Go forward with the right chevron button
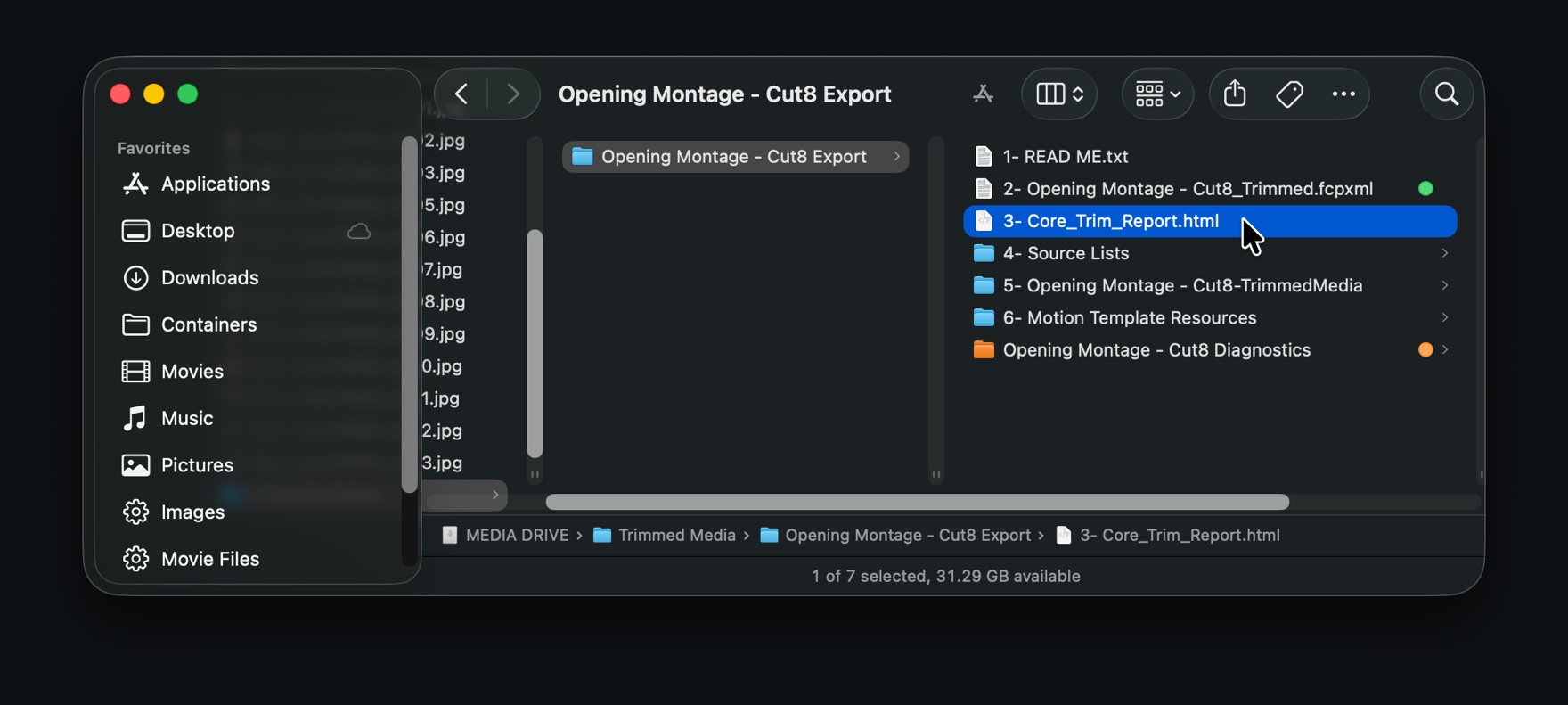Image resolution: width=1568 pixels, height=705 pixels. tap(513, 94)
